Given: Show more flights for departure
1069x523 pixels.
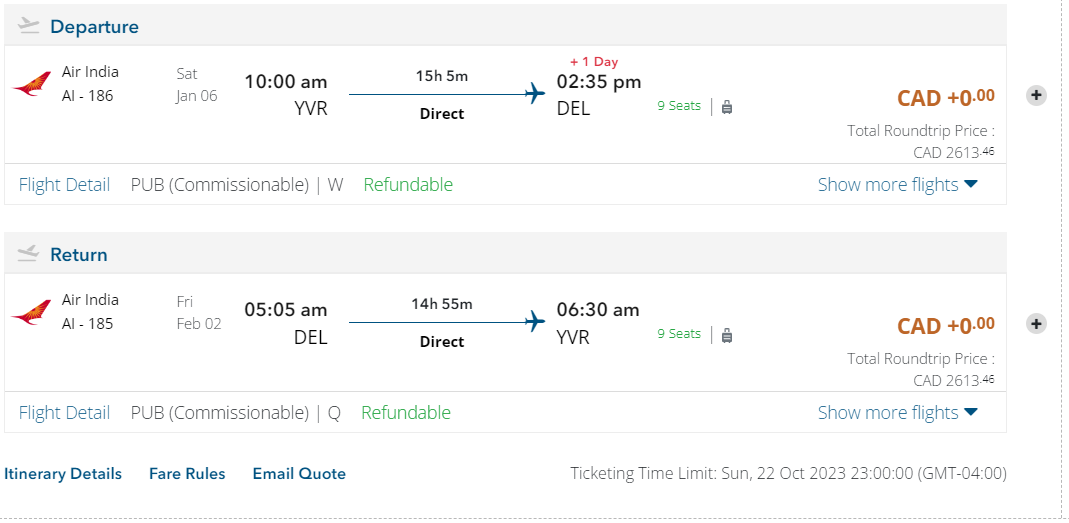Looking at the screenshot, I should [897, 185].
